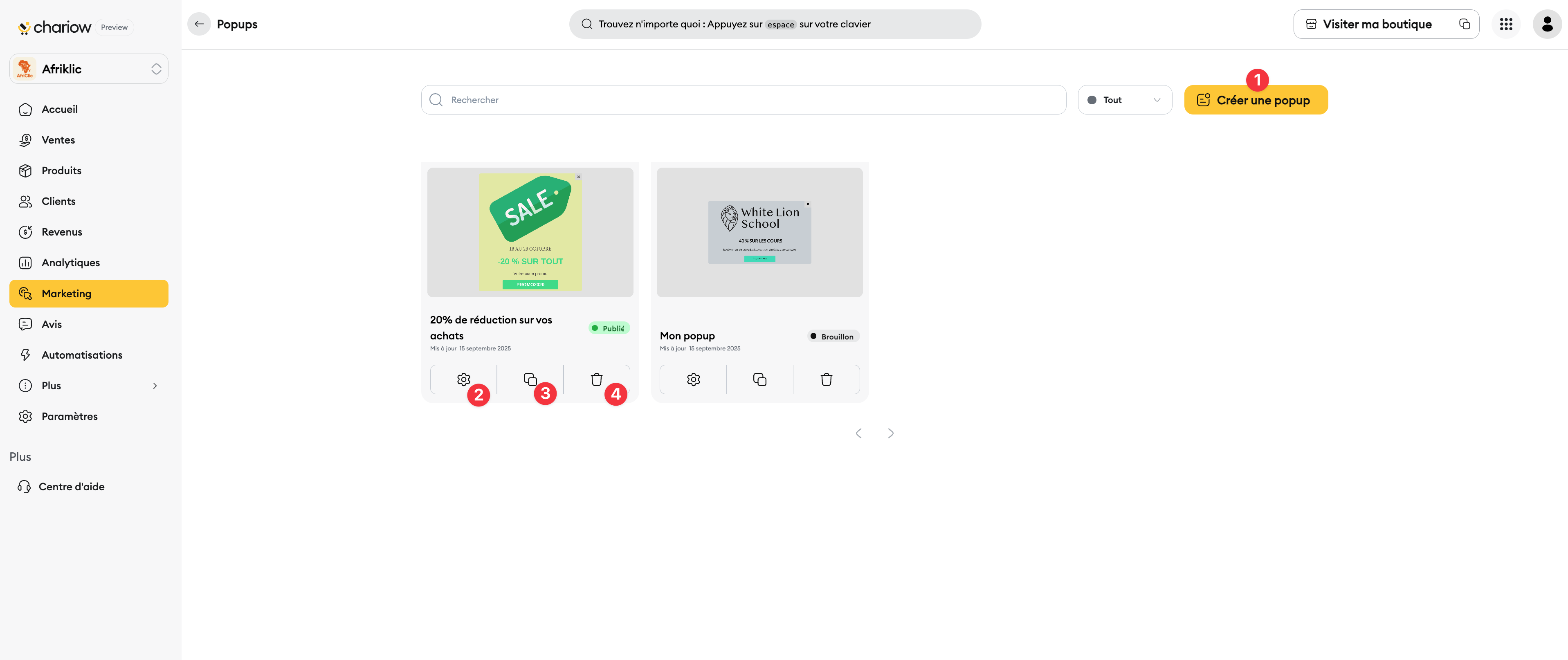This screenshot has height=660, width=1568.
Task: Select Automatisations in the sidebar
Action: [81, 355]
